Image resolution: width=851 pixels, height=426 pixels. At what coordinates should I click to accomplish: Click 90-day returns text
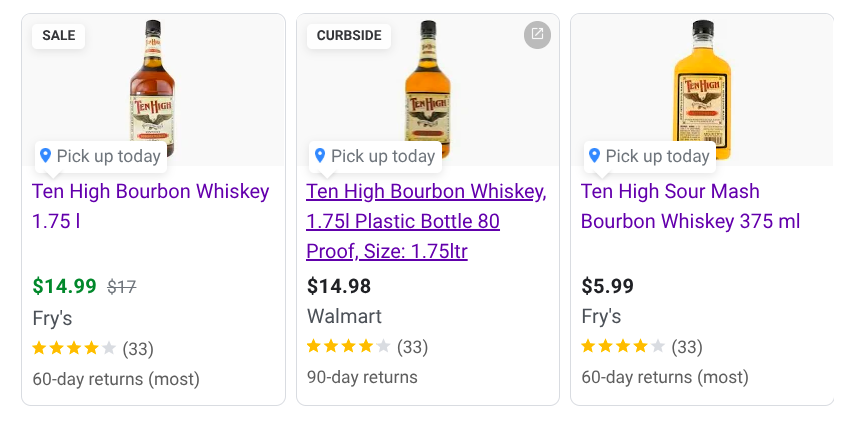[362, 377]
